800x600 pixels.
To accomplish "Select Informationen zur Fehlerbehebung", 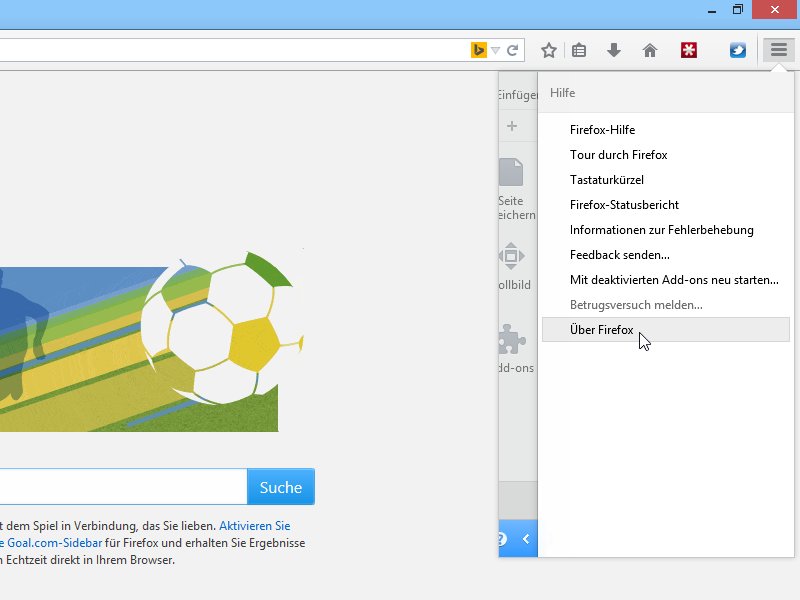I will point(666,230).
